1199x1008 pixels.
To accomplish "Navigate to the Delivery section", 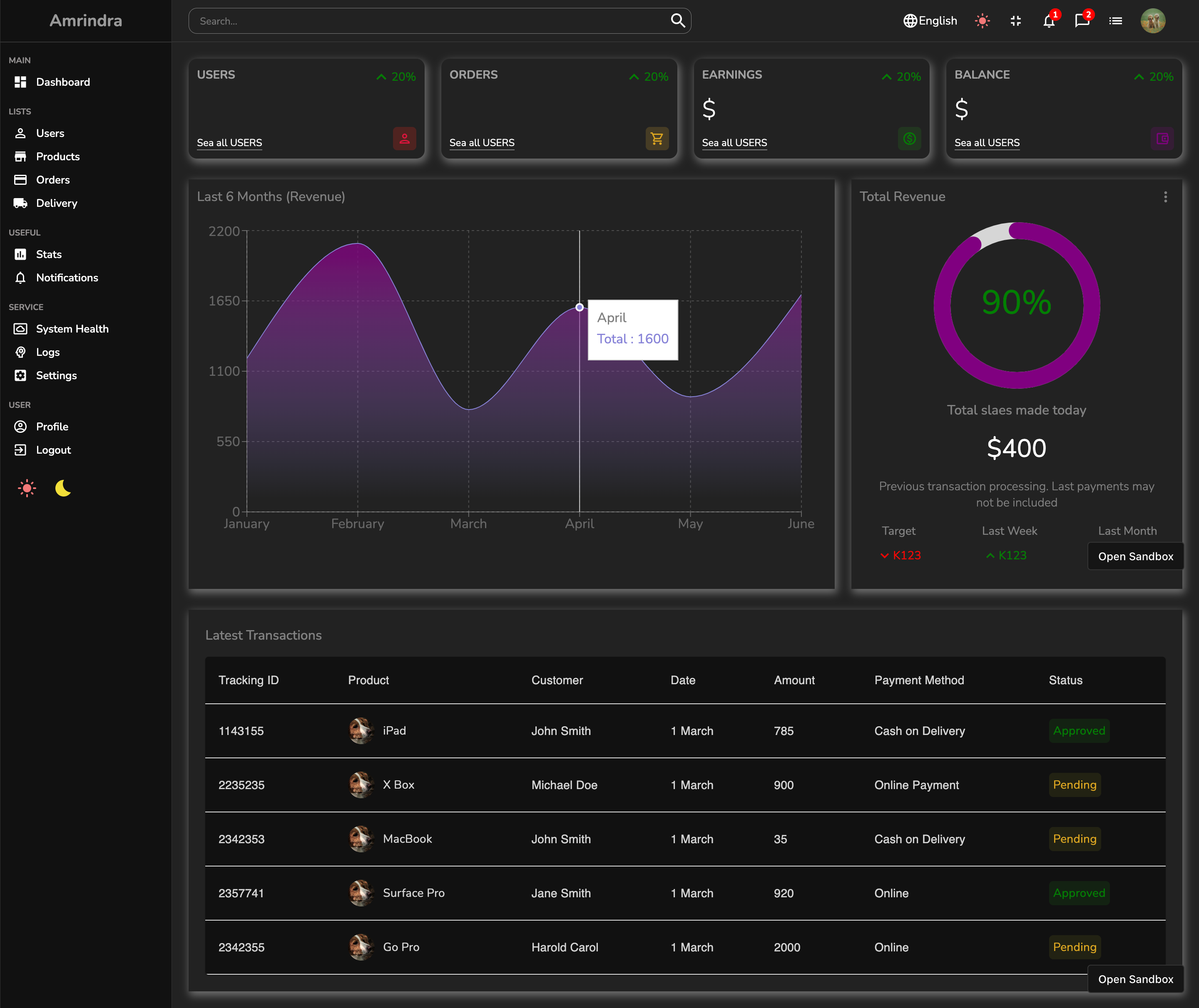I will tap(57, 203).
